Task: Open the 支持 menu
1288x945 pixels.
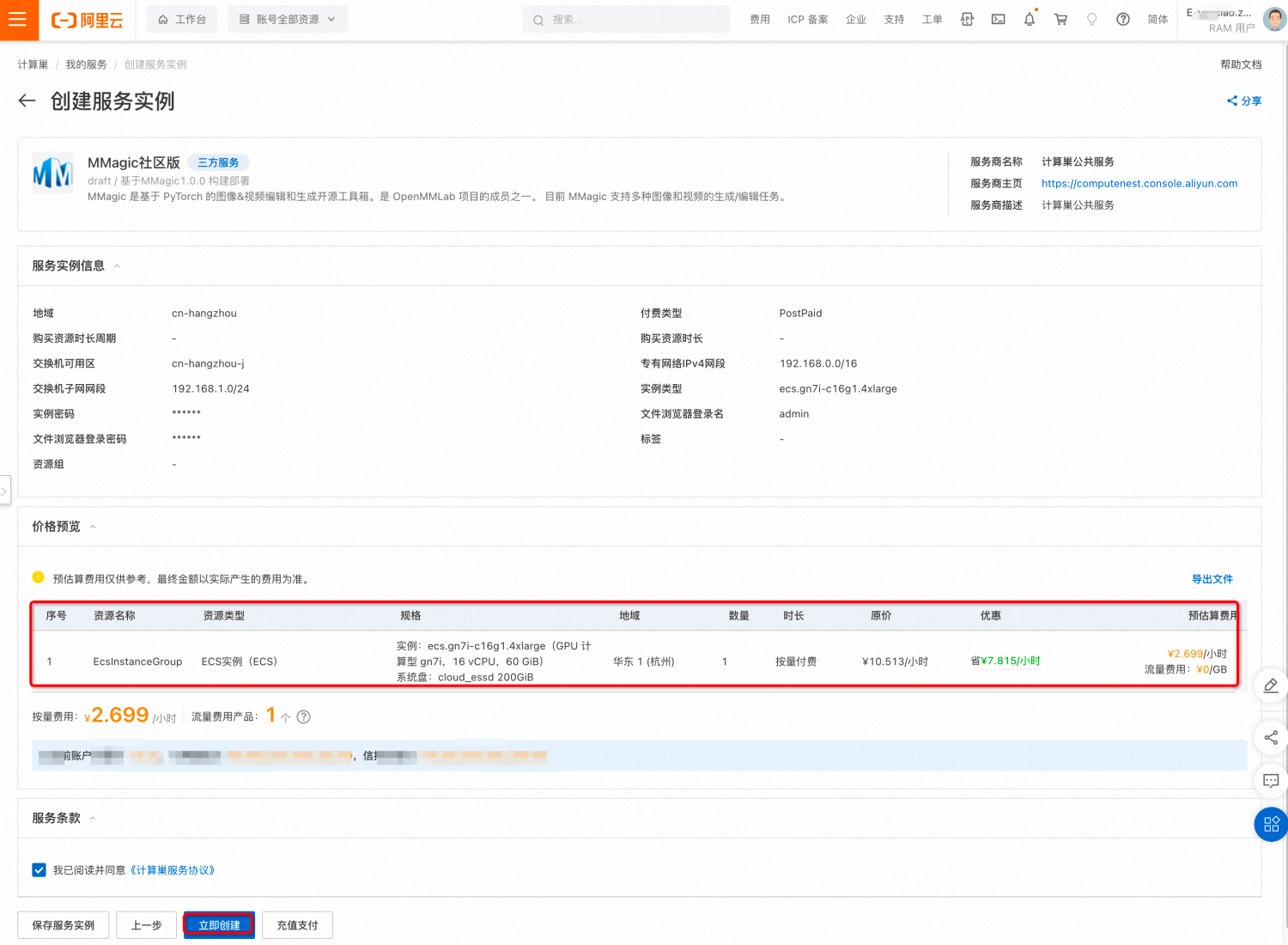Action: (x=894, y=20)
